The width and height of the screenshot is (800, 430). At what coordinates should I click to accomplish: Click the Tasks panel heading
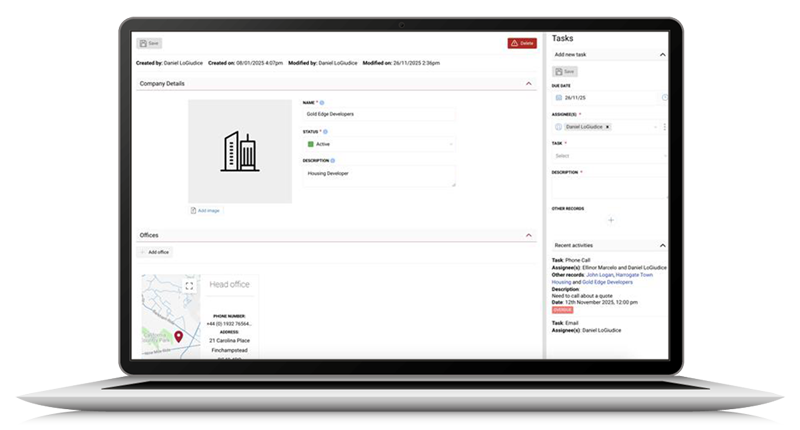tap(562, 38)
